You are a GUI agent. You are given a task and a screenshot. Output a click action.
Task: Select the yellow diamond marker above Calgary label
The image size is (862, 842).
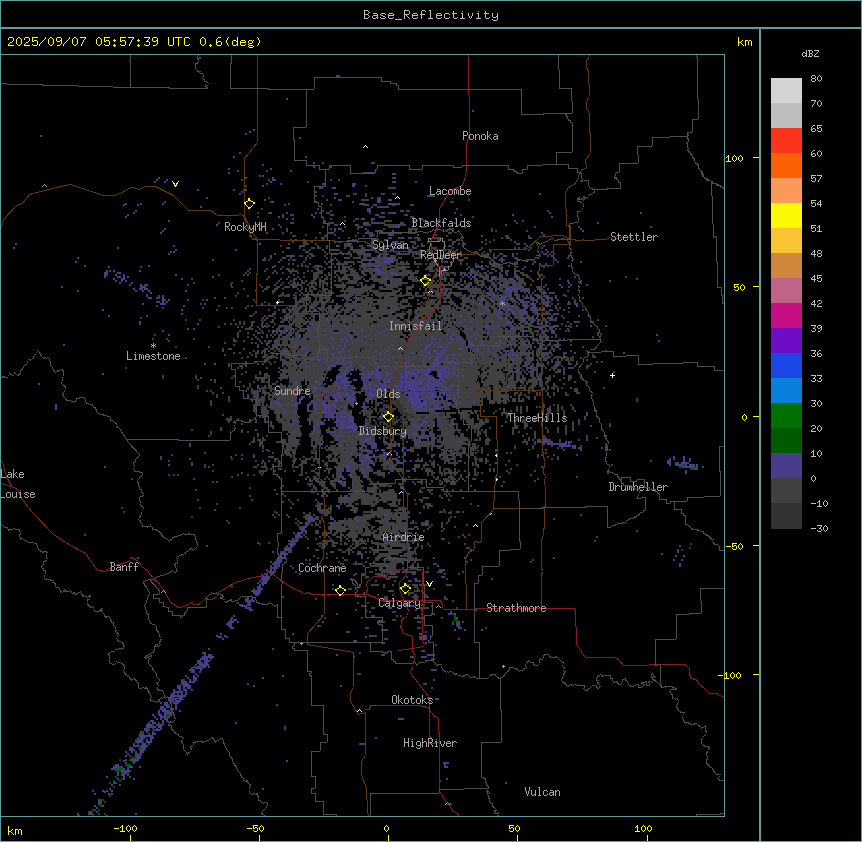(x=405, y=589)
